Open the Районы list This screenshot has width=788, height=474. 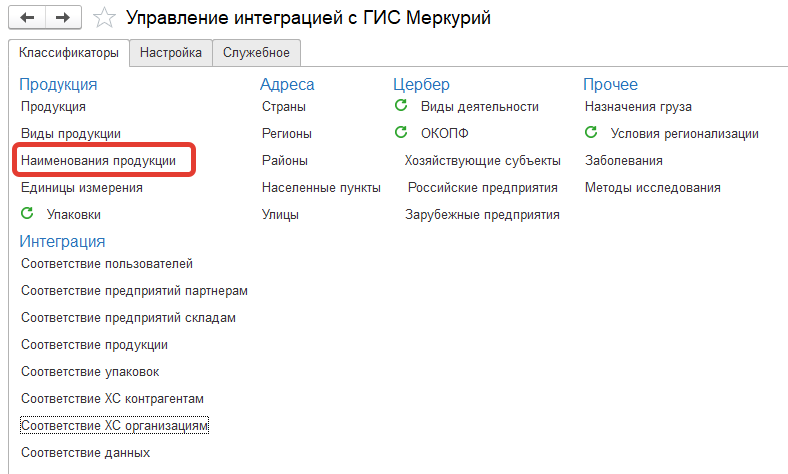click(x=285, y=161)
